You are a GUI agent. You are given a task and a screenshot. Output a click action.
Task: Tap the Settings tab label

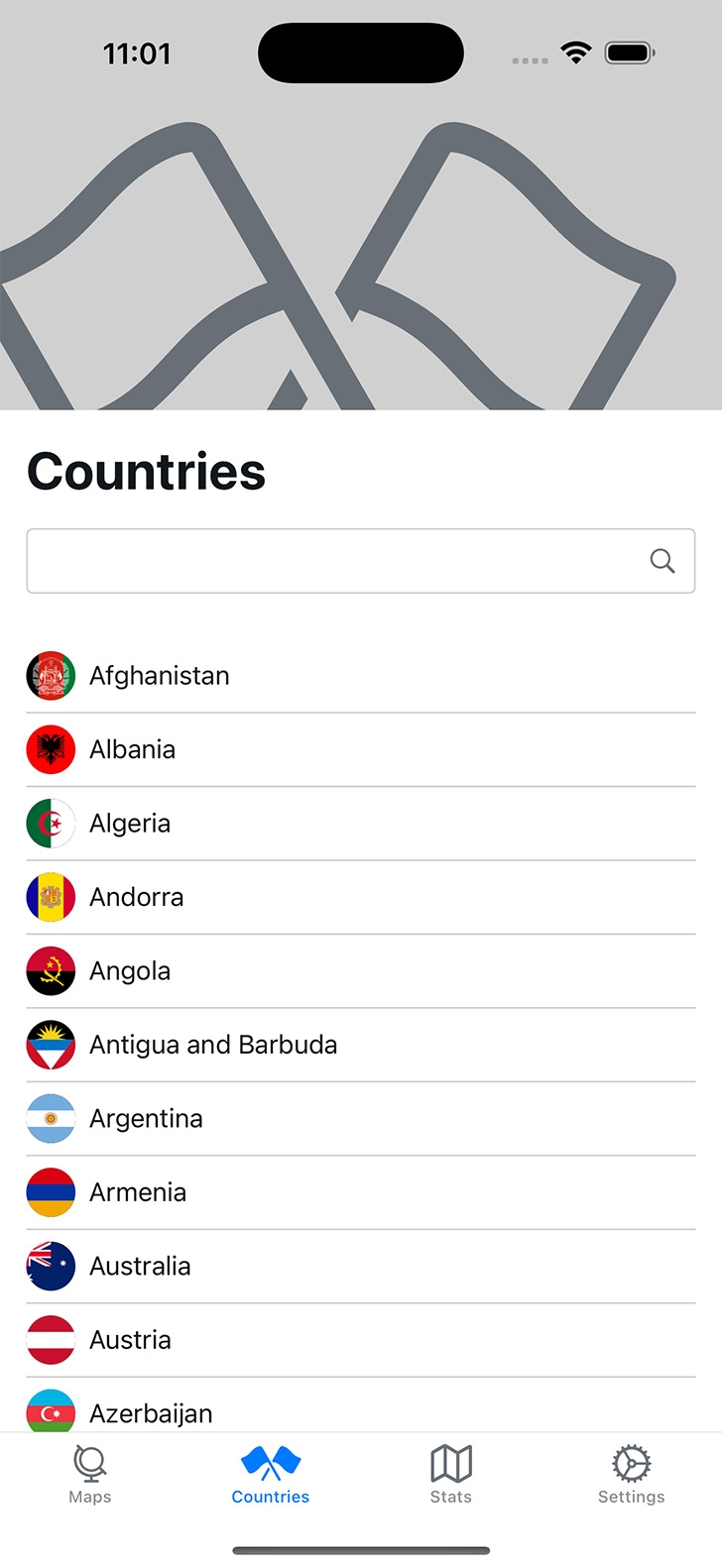631,1497
